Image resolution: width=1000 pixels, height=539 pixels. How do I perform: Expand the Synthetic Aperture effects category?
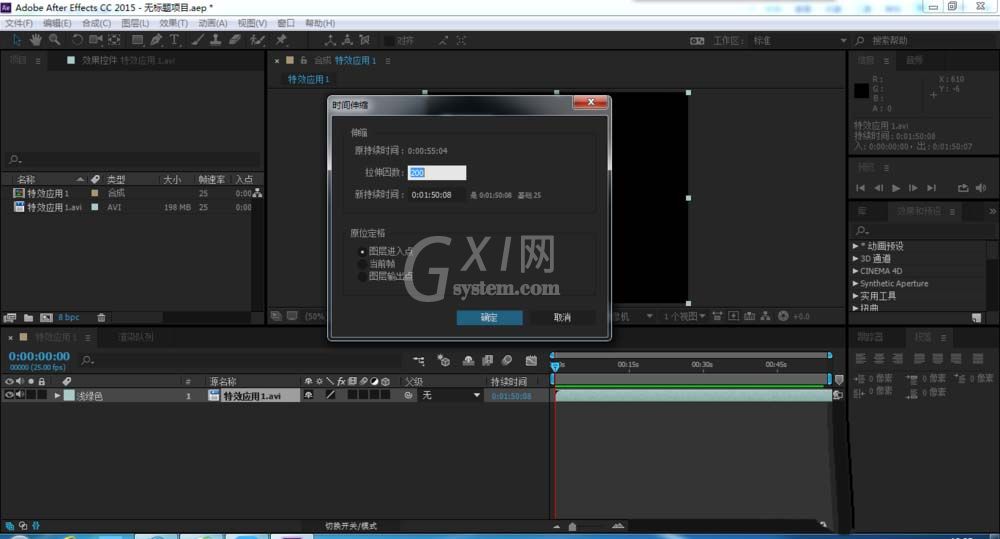pos(856,283)
